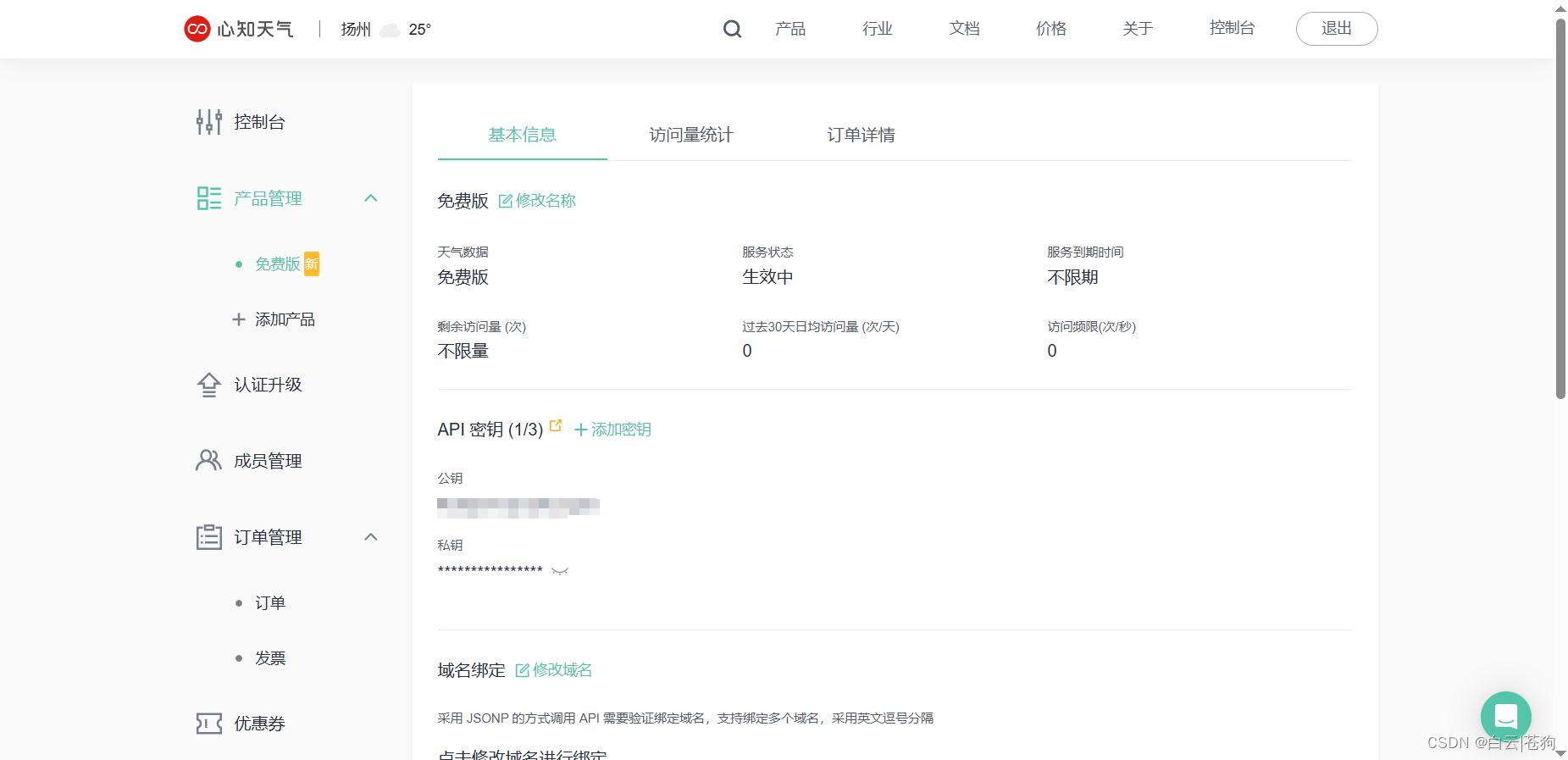This screenshot has height=760, width=1568.
Task: Select 添加产品 in the sidebar
Action: 285,319
